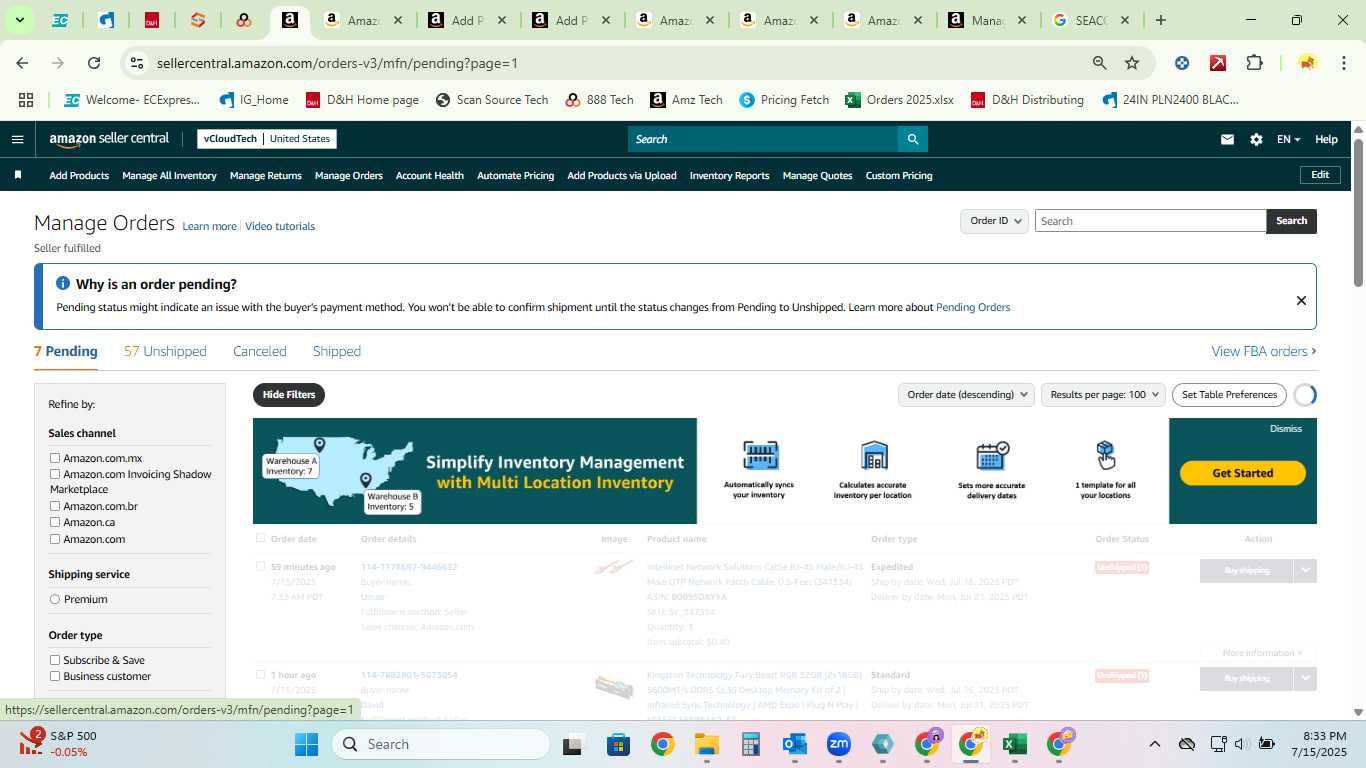Open Calculator from the taskbar

click(x=751, y=744)
